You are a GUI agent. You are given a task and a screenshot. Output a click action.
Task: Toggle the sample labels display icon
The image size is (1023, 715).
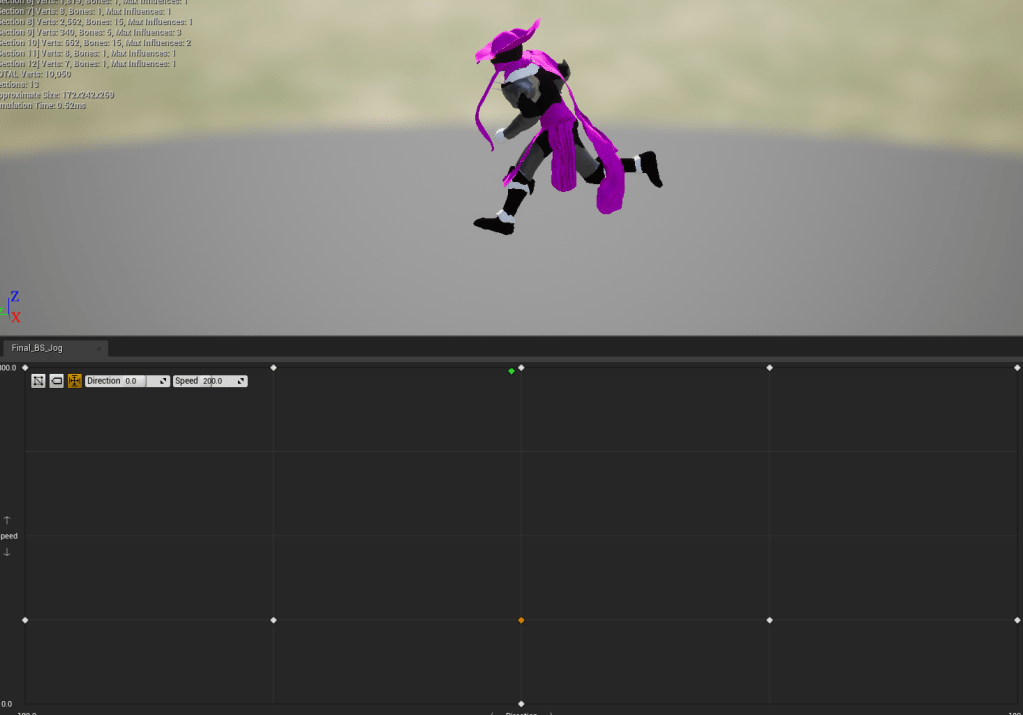point(56,381)
